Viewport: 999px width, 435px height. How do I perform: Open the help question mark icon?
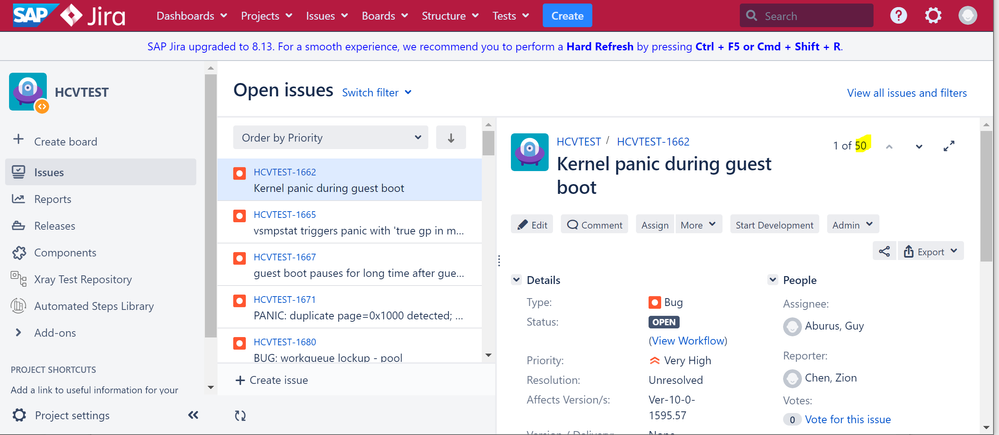tap(898, 15)
